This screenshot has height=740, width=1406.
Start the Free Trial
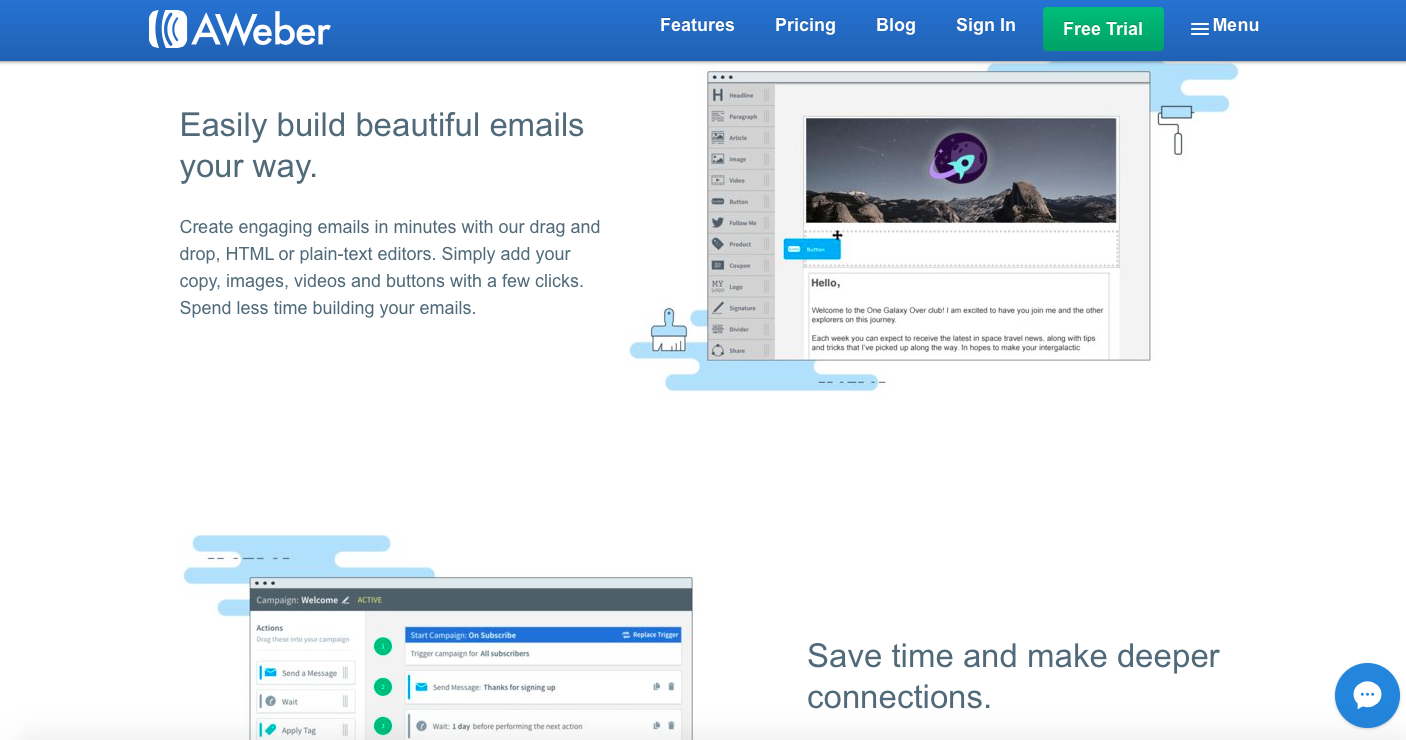1103,29
